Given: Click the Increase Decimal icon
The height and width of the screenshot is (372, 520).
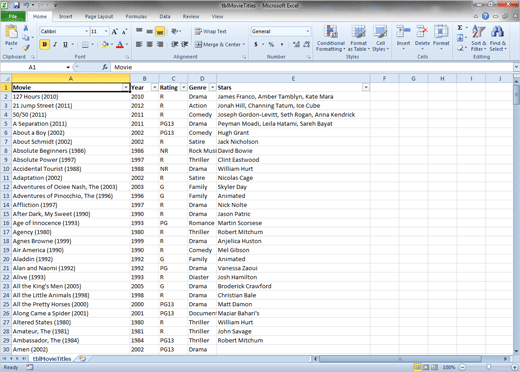Looking at the screenshot, I should 296,44.
